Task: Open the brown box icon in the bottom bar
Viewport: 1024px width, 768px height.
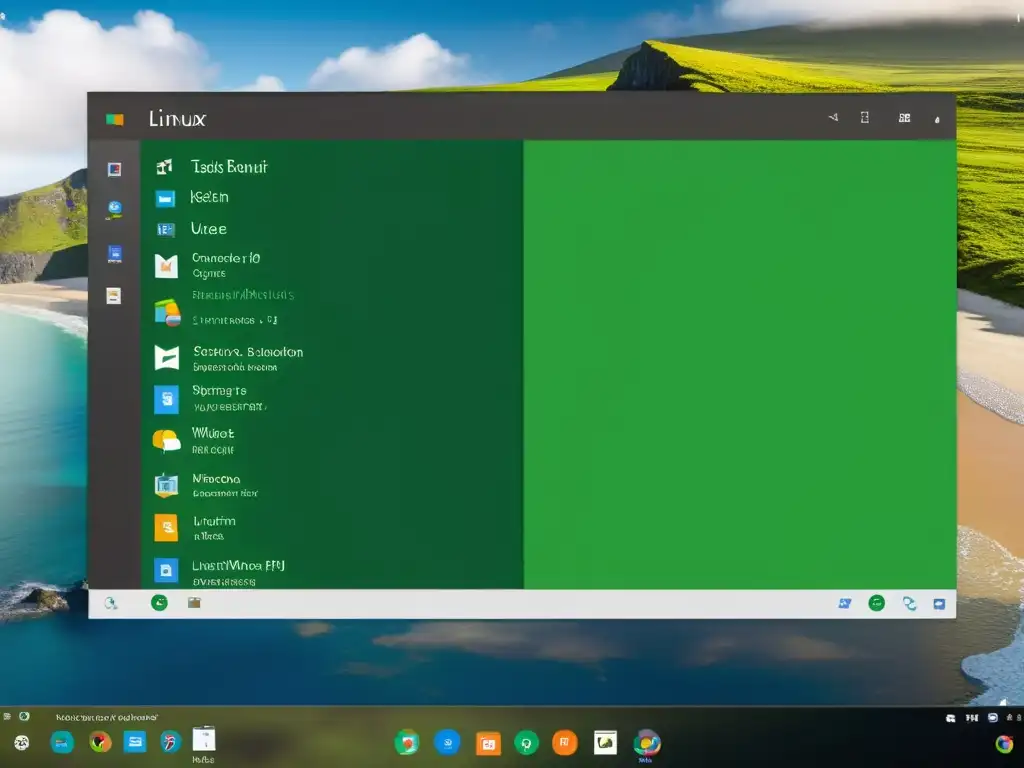Action: (x=194, y=602)
